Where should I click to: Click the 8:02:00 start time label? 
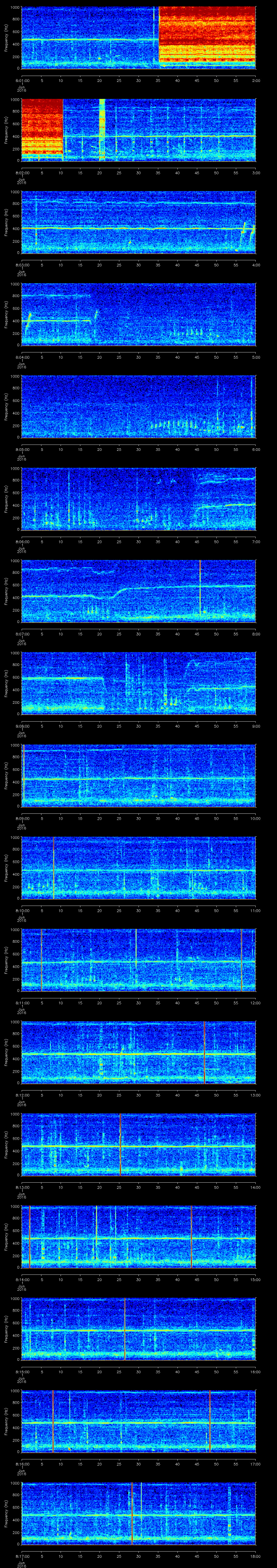[22, 173]
